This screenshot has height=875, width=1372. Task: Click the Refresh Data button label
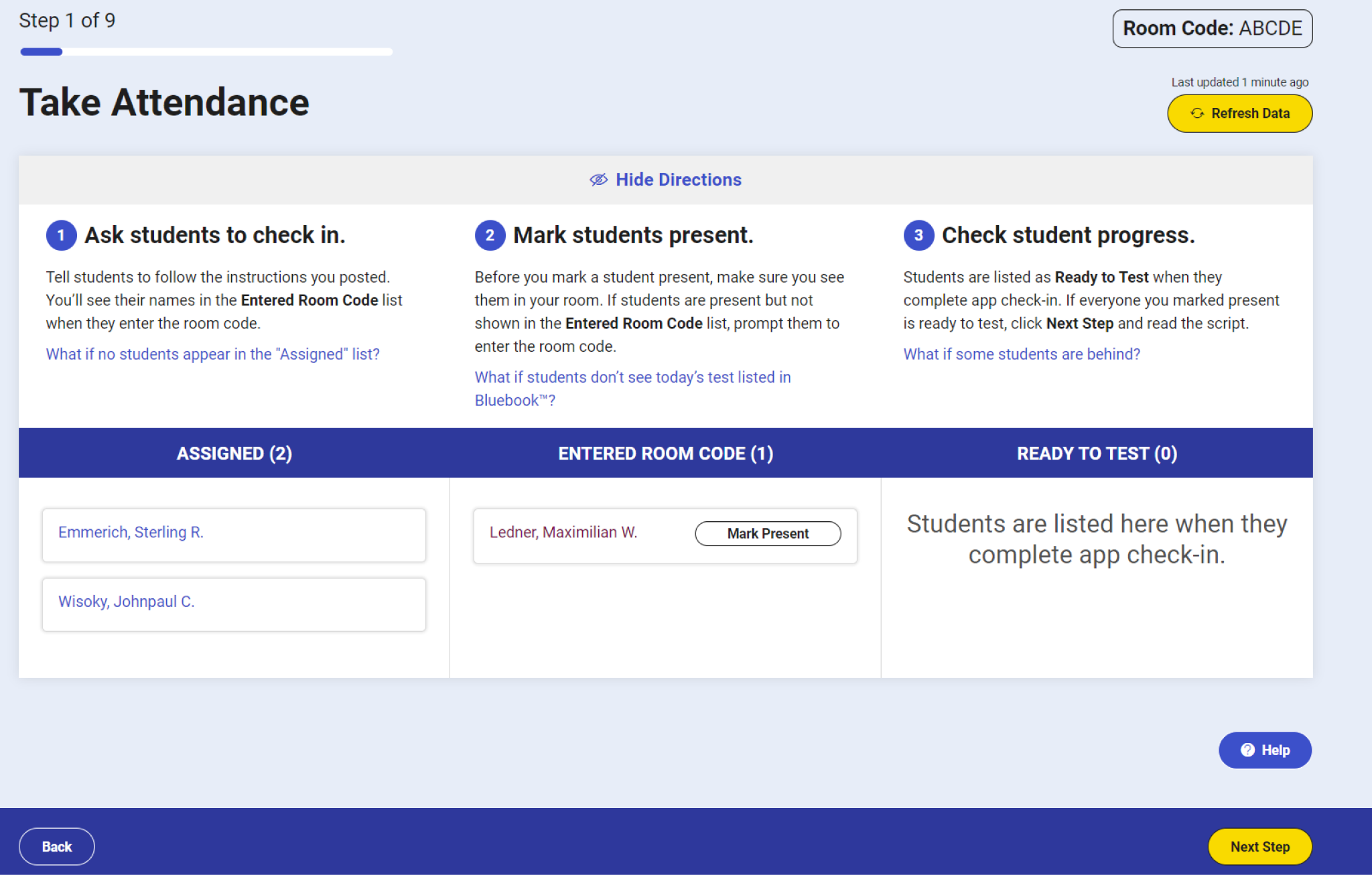pos(1250,113)
